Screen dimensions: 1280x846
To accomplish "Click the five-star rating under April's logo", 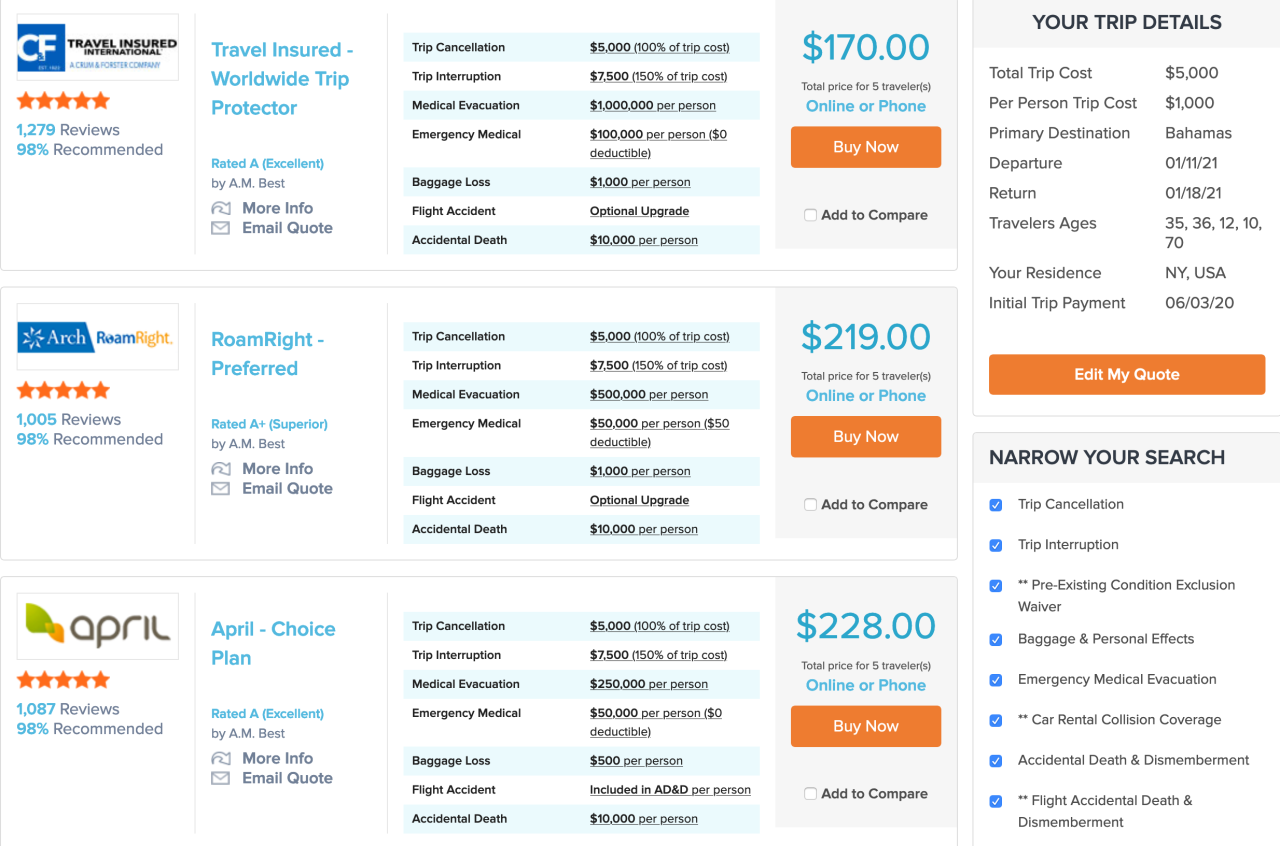I will click(62, 679).
